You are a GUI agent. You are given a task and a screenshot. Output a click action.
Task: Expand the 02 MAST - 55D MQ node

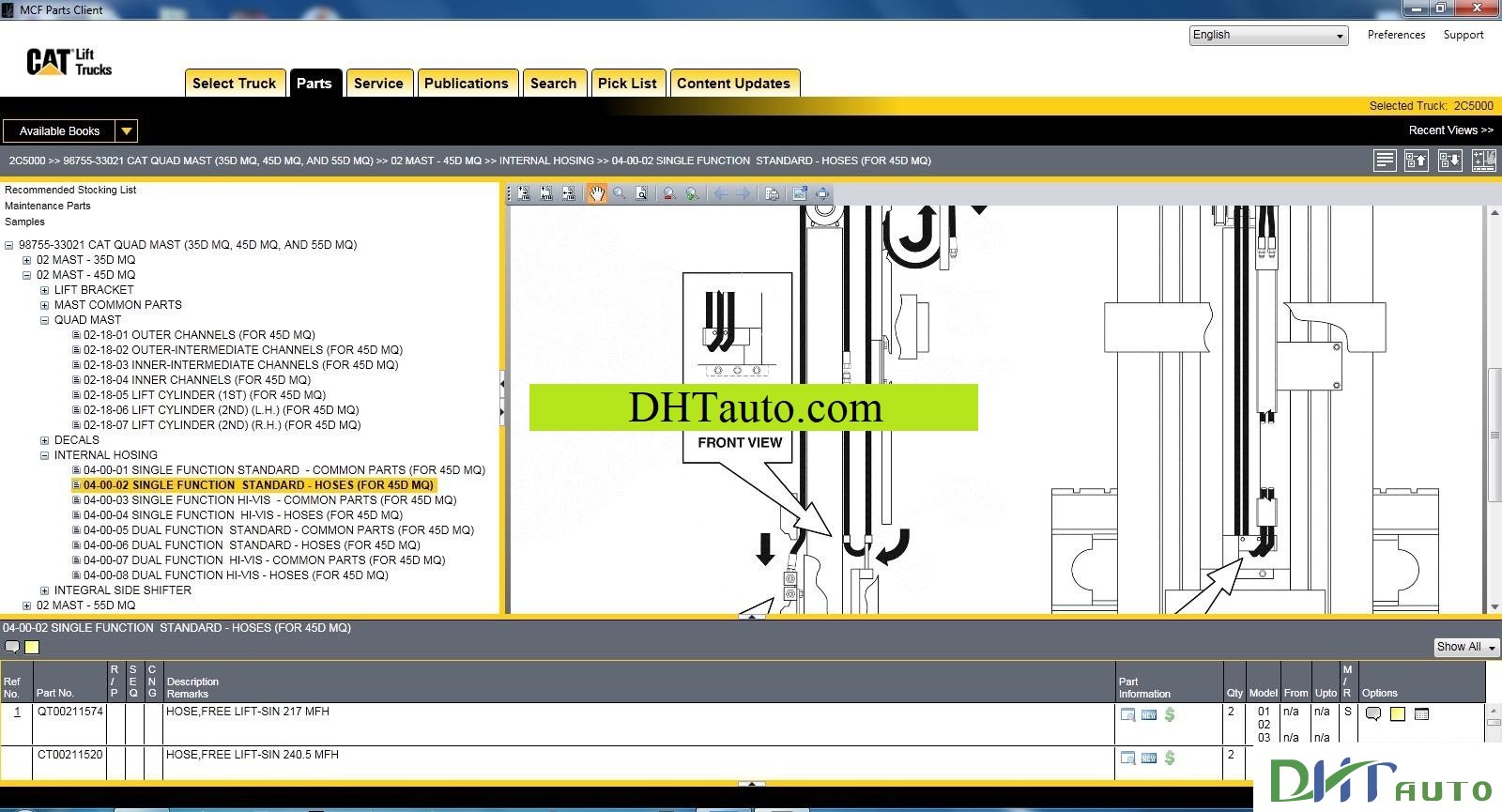26,605
